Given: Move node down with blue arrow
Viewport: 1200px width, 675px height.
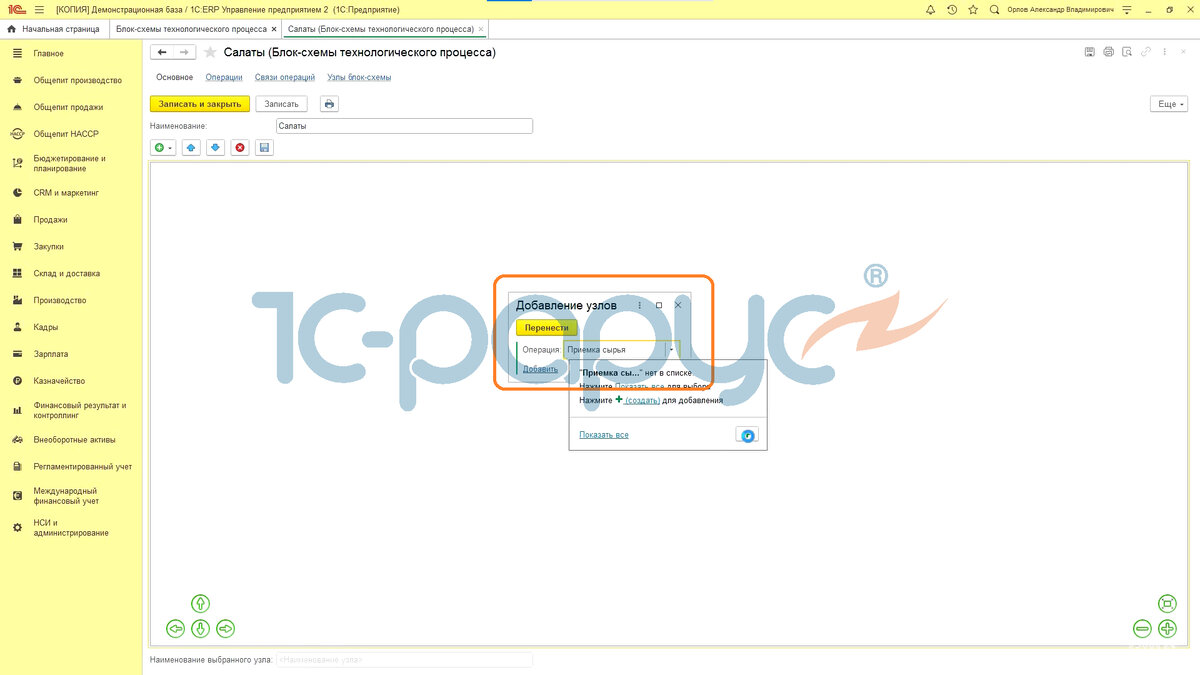Looking at the screenshot, I should pos(215,148).
